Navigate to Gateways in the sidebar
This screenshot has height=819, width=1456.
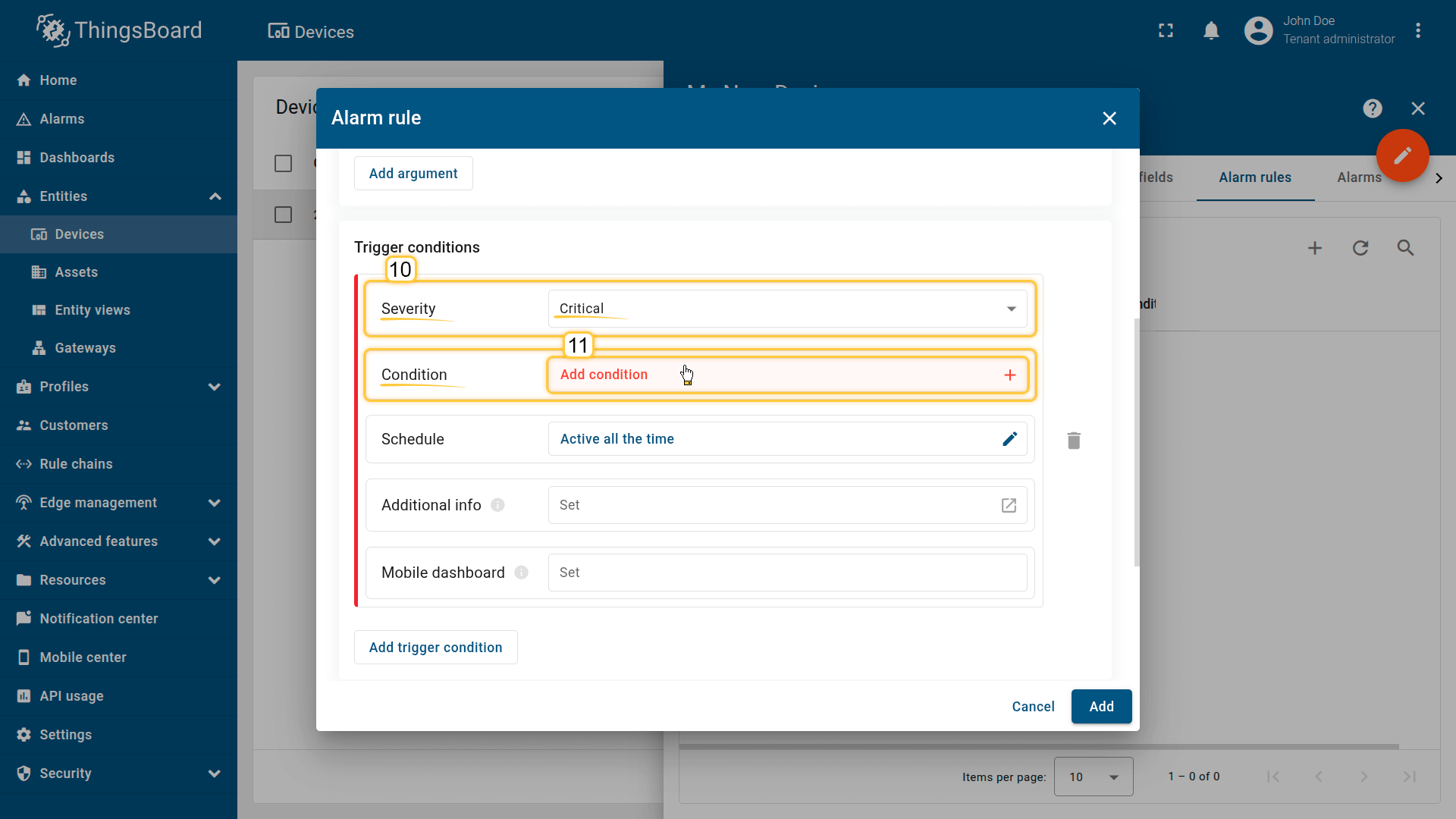(84, 347)
